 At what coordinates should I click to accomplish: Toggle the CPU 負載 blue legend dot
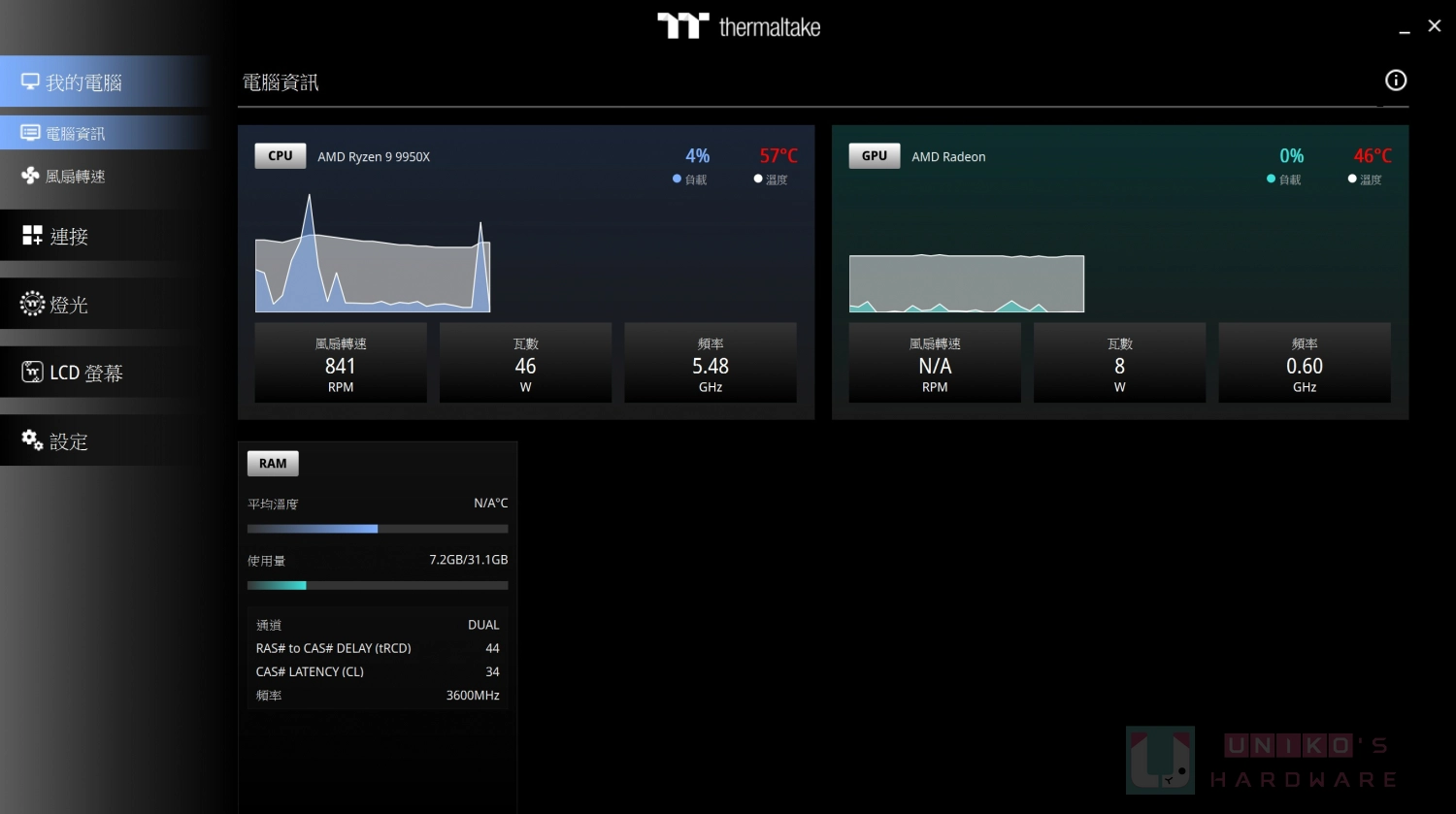coord(677,179)
